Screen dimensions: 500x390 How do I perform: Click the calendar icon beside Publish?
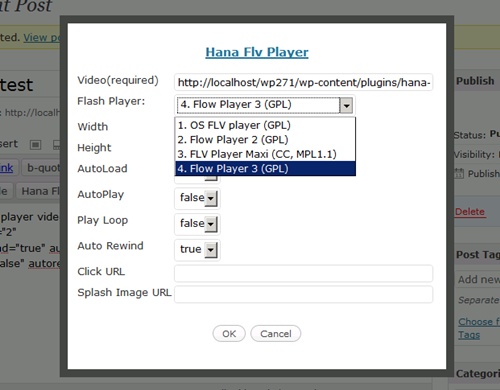[459, 173]
